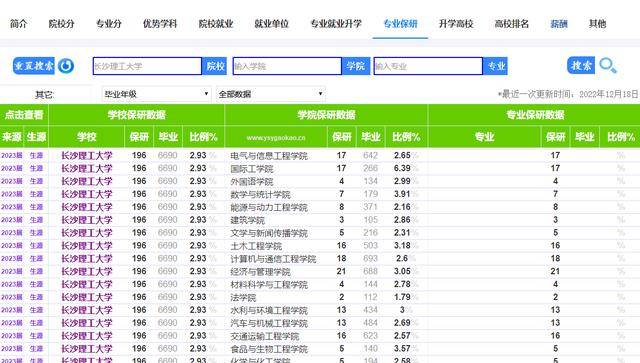
Task: Click 数学与统计学院 college name
Action: point(260,194)
